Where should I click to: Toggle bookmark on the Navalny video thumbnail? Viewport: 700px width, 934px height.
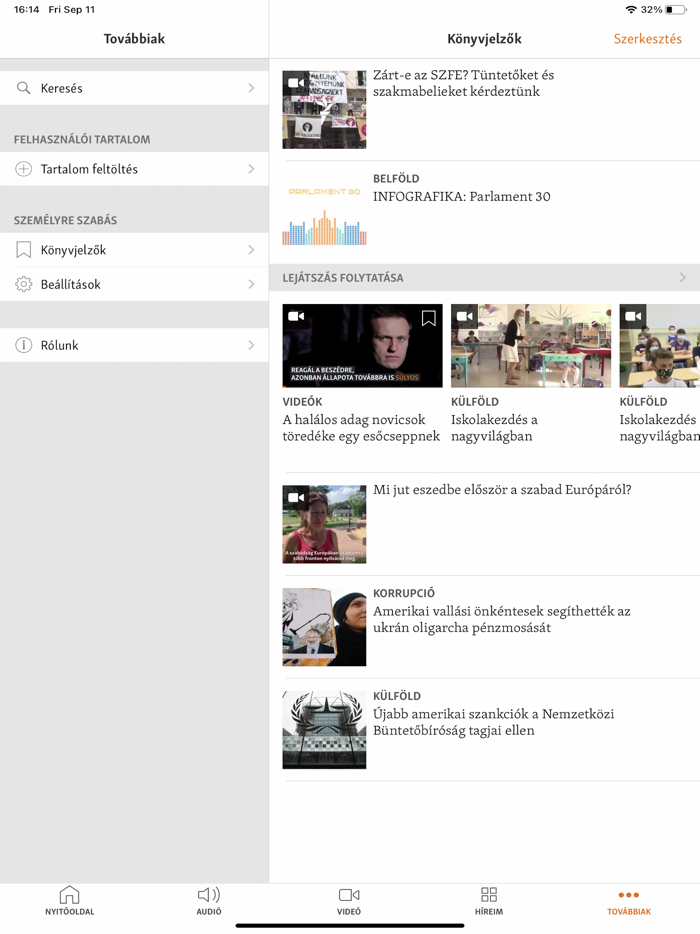click(428, 319)
